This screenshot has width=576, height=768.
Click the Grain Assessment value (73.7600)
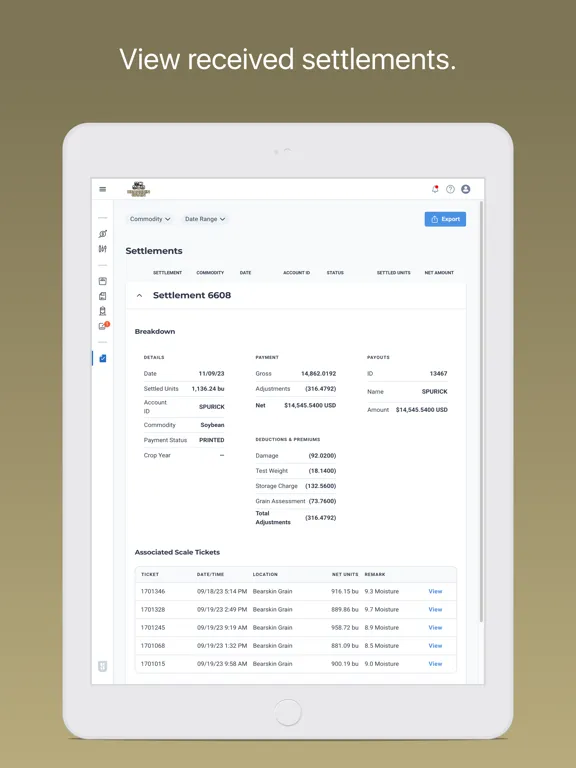pyautogui.click(x=322, y=501)
